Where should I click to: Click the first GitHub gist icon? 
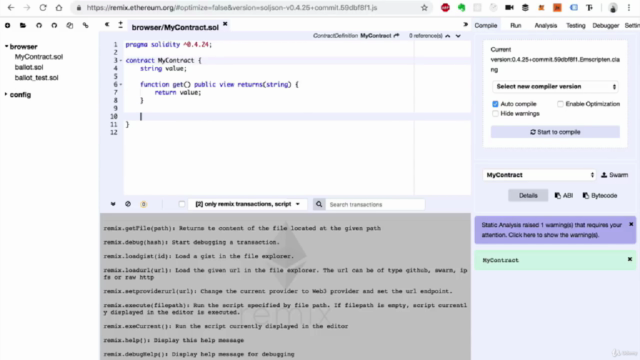pos(39,25)
